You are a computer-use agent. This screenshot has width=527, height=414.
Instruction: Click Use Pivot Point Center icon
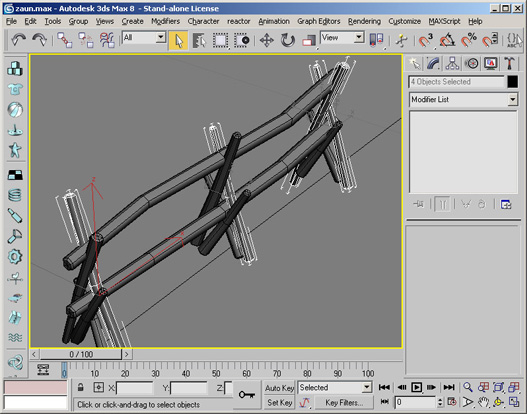376,40
